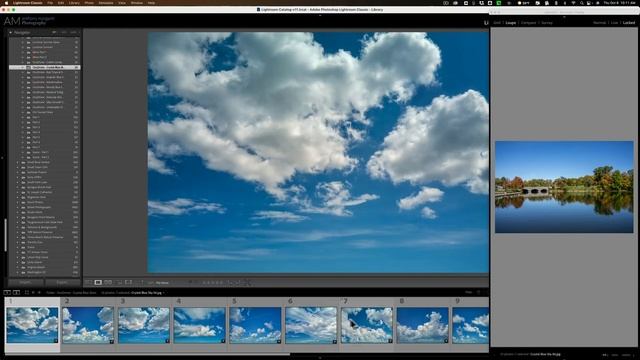
Task: Switch the secondary window to Compare
Action: tap(528, 23)
